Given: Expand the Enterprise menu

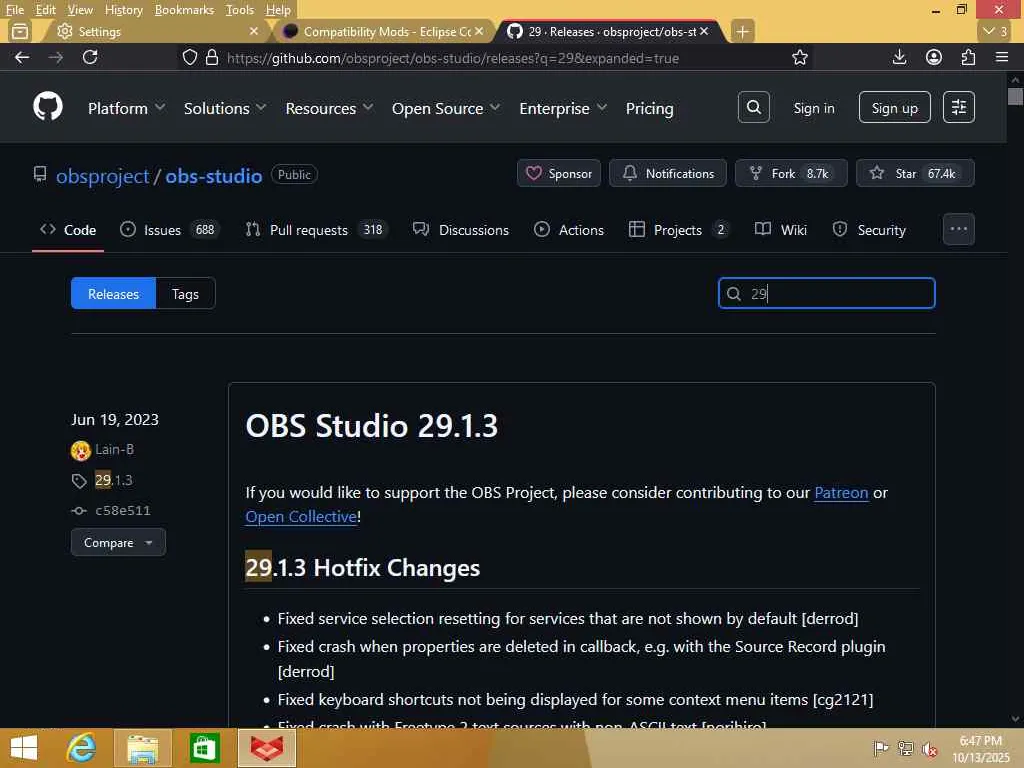Looking at the screenshot, I should (563, 108).
